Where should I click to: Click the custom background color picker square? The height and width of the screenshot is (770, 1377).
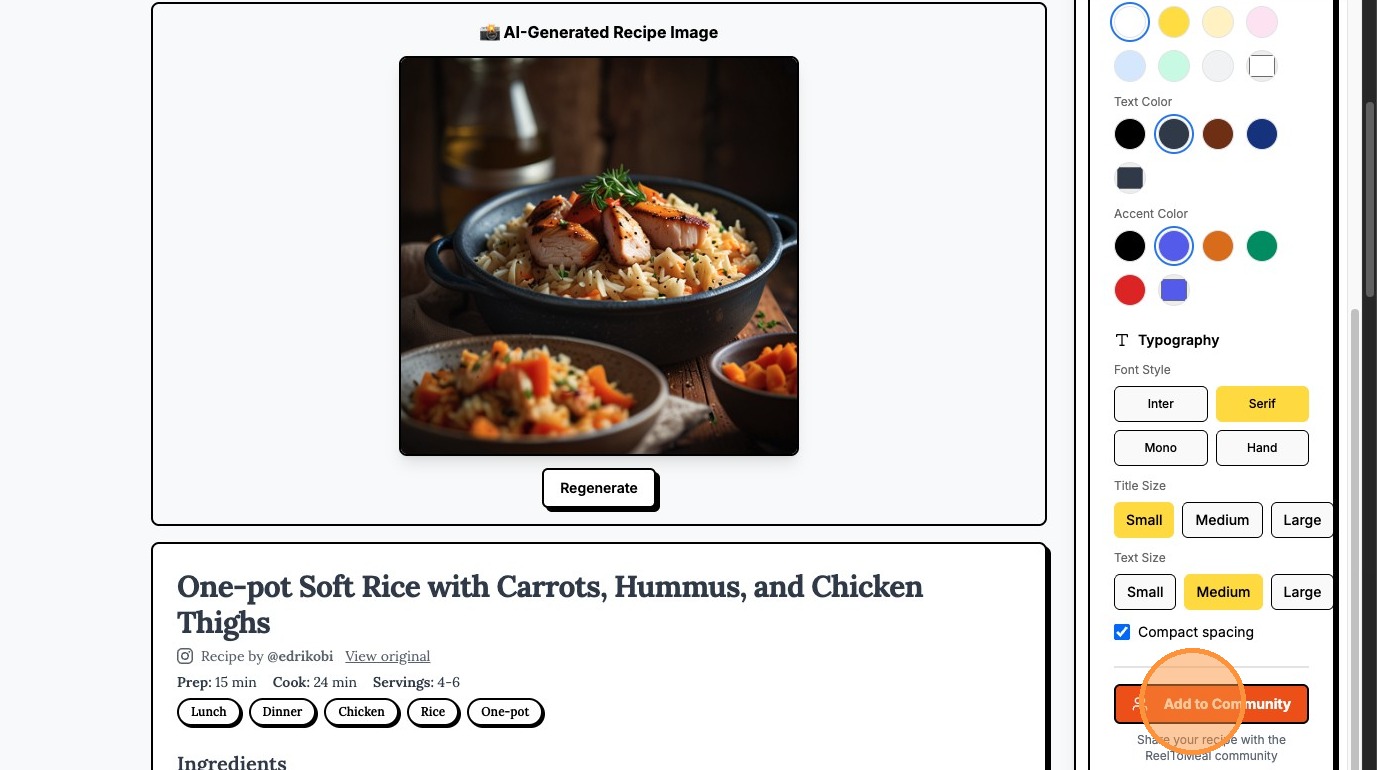(1262, 66)
